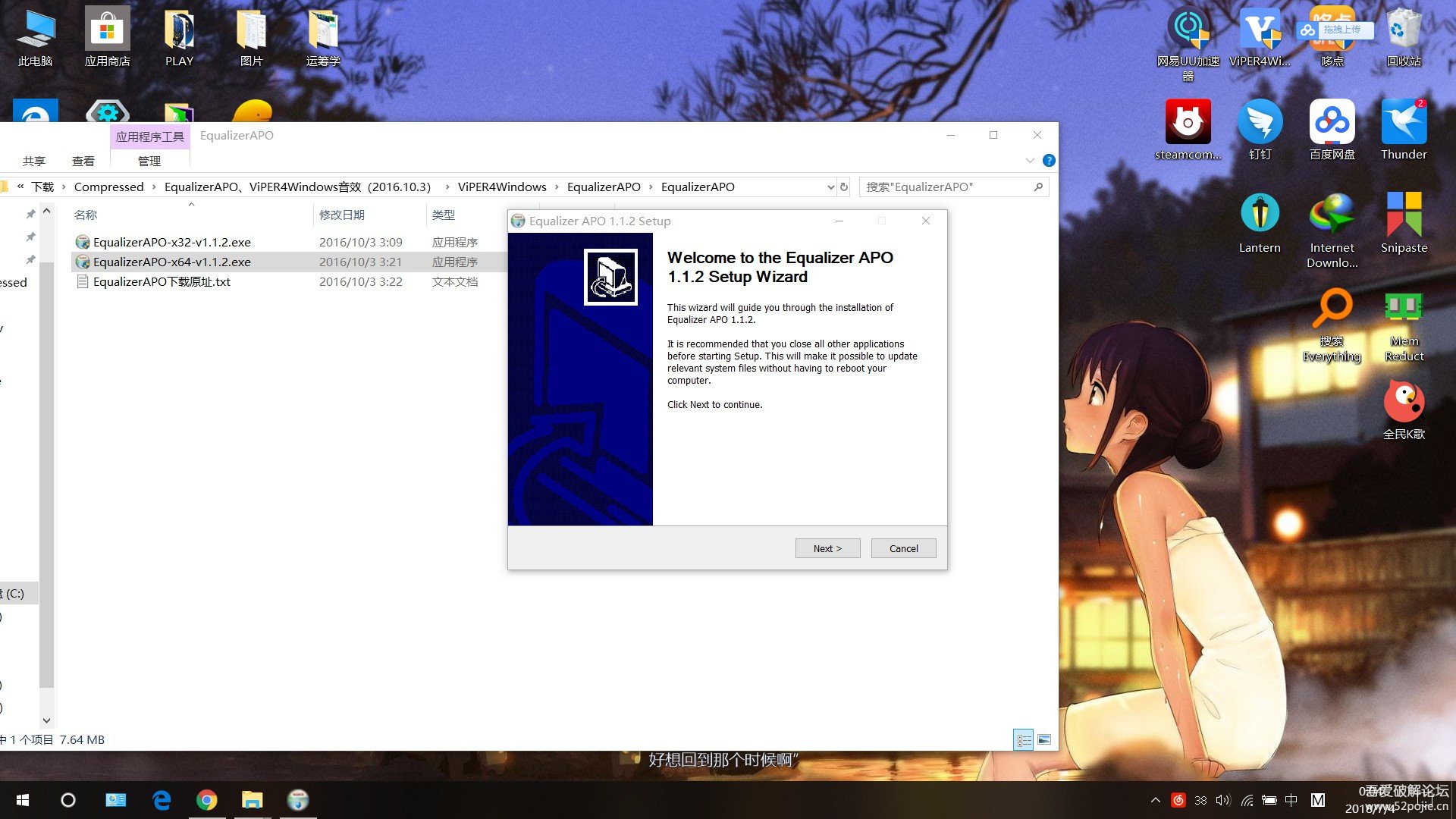Show hidden system tray icons
This screenshot has width=1456, height=819.
pos(1156,800)
